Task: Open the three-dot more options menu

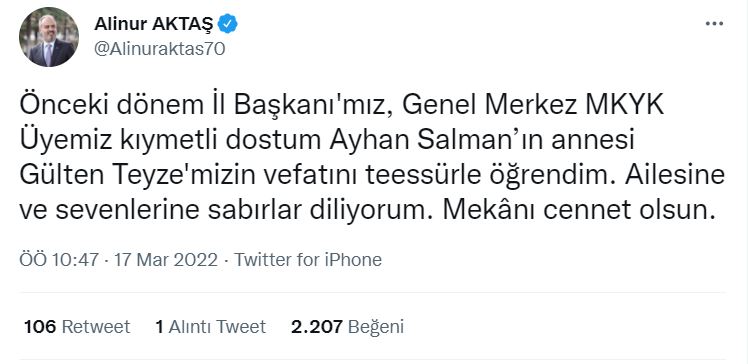Action: [x=714, y=24]
